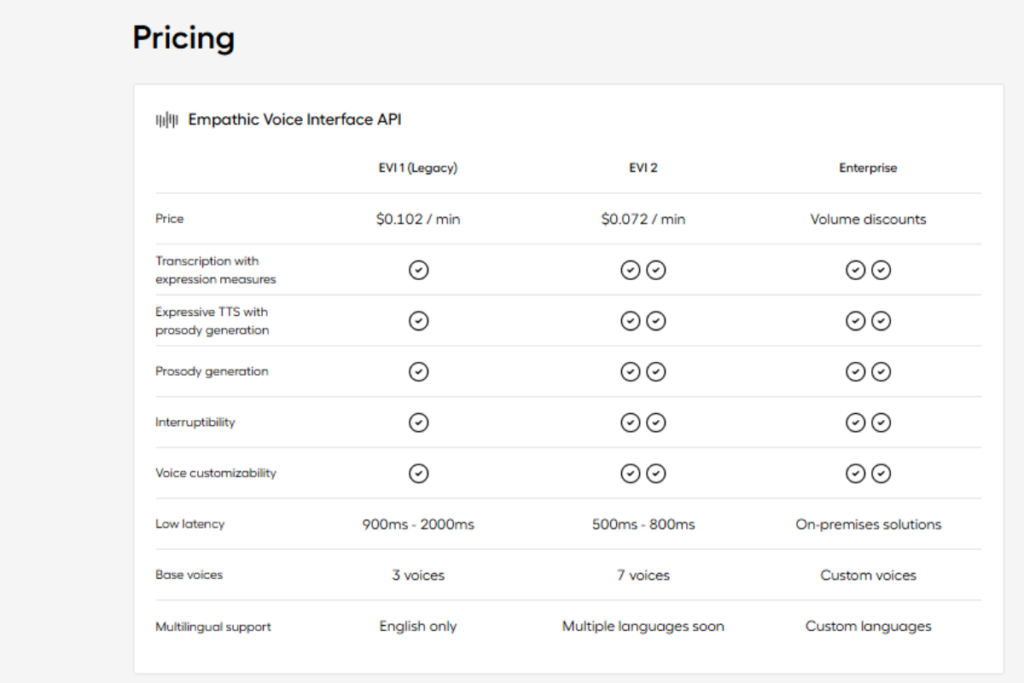Screen dimensions: 1024x683
Task: Click the 500ms - 800ms latency value
Action: 643,524
